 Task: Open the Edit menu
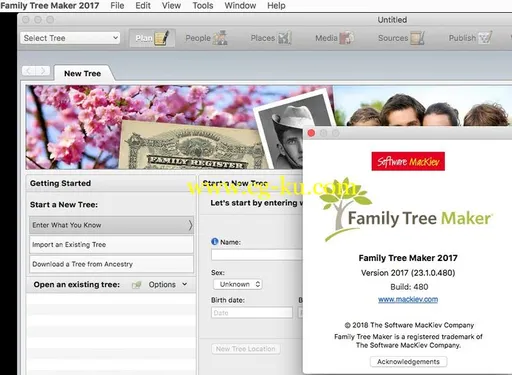[x=143, y=6]
